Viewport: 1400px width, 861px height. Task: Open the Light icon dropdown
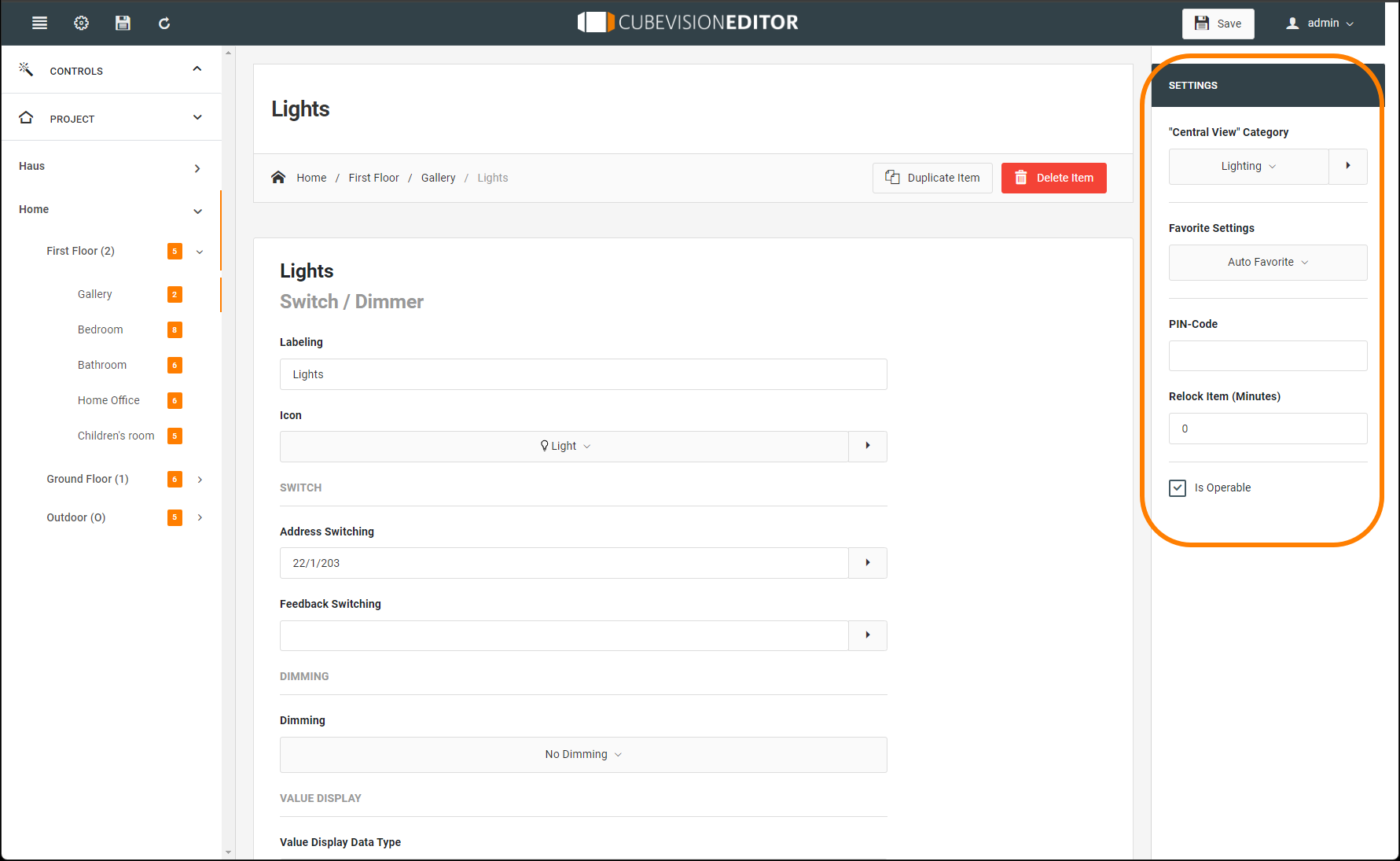564,446
